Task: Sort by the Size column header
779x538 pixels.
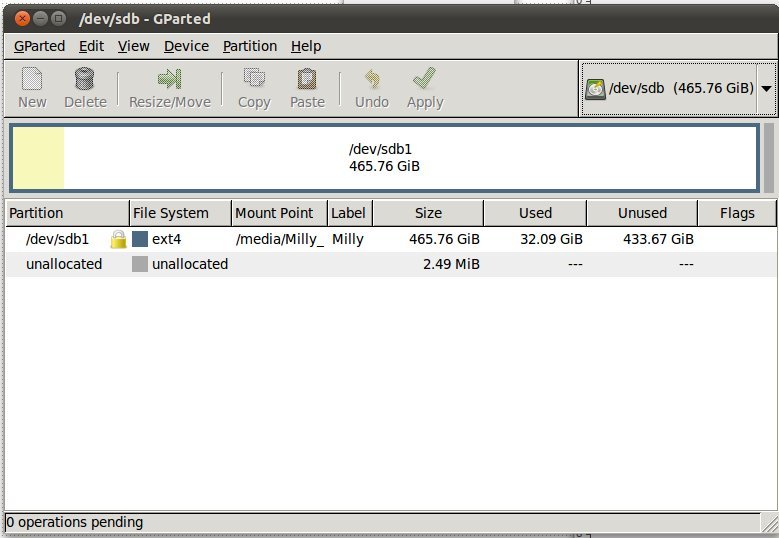Action: point(428,213)
